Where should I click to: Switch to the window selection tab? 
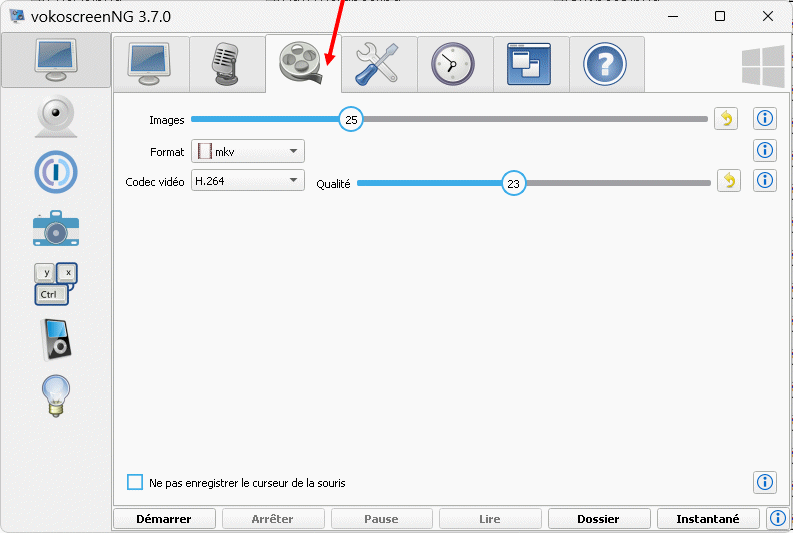529,64
